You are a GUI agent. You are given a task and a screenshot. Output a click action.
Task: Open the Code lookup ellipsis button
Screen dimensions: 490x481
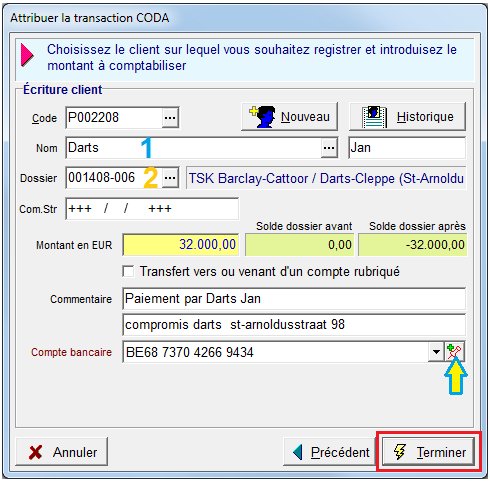(x=170, y=118)
